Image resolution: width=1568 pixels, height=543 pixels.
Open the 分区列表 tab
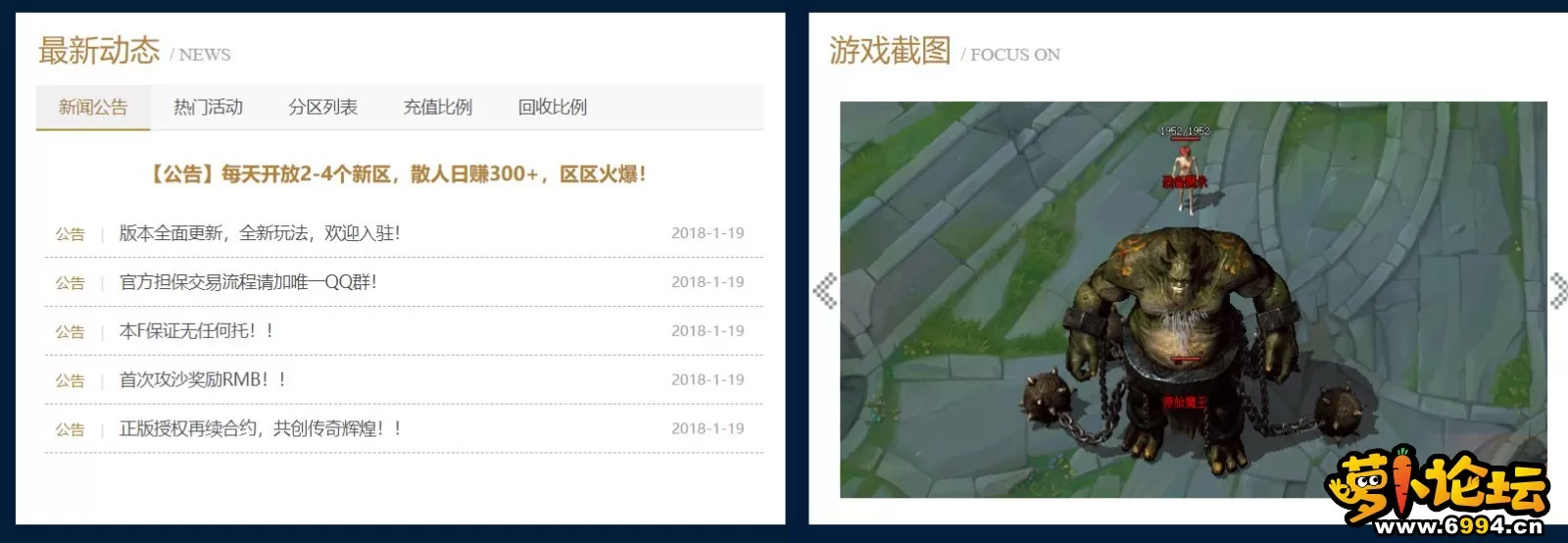click(x=322, y=107)
